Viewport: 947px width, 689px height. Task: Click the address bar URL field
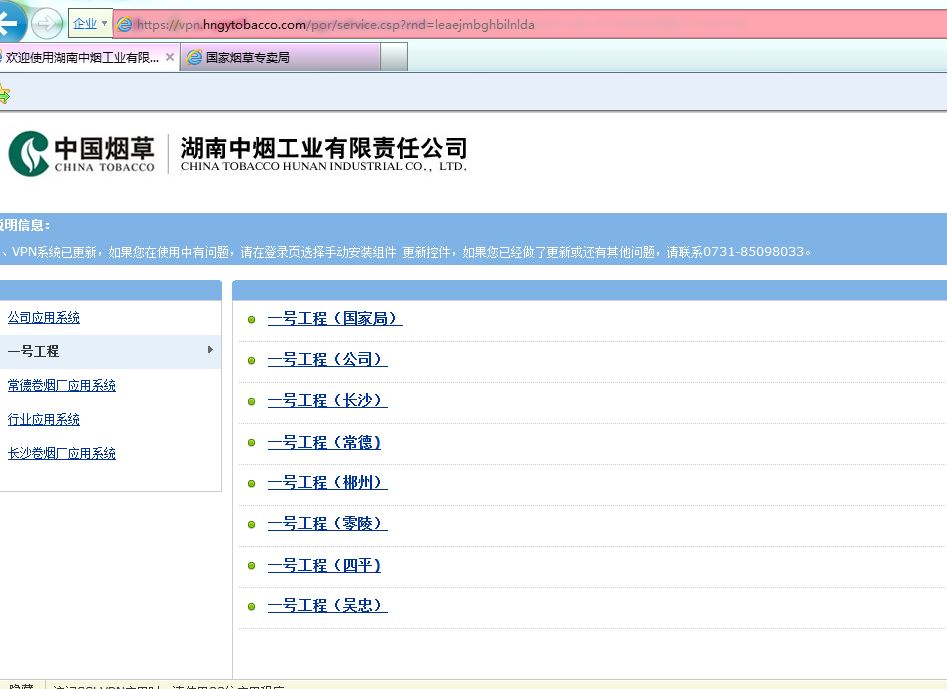point(531,25)
